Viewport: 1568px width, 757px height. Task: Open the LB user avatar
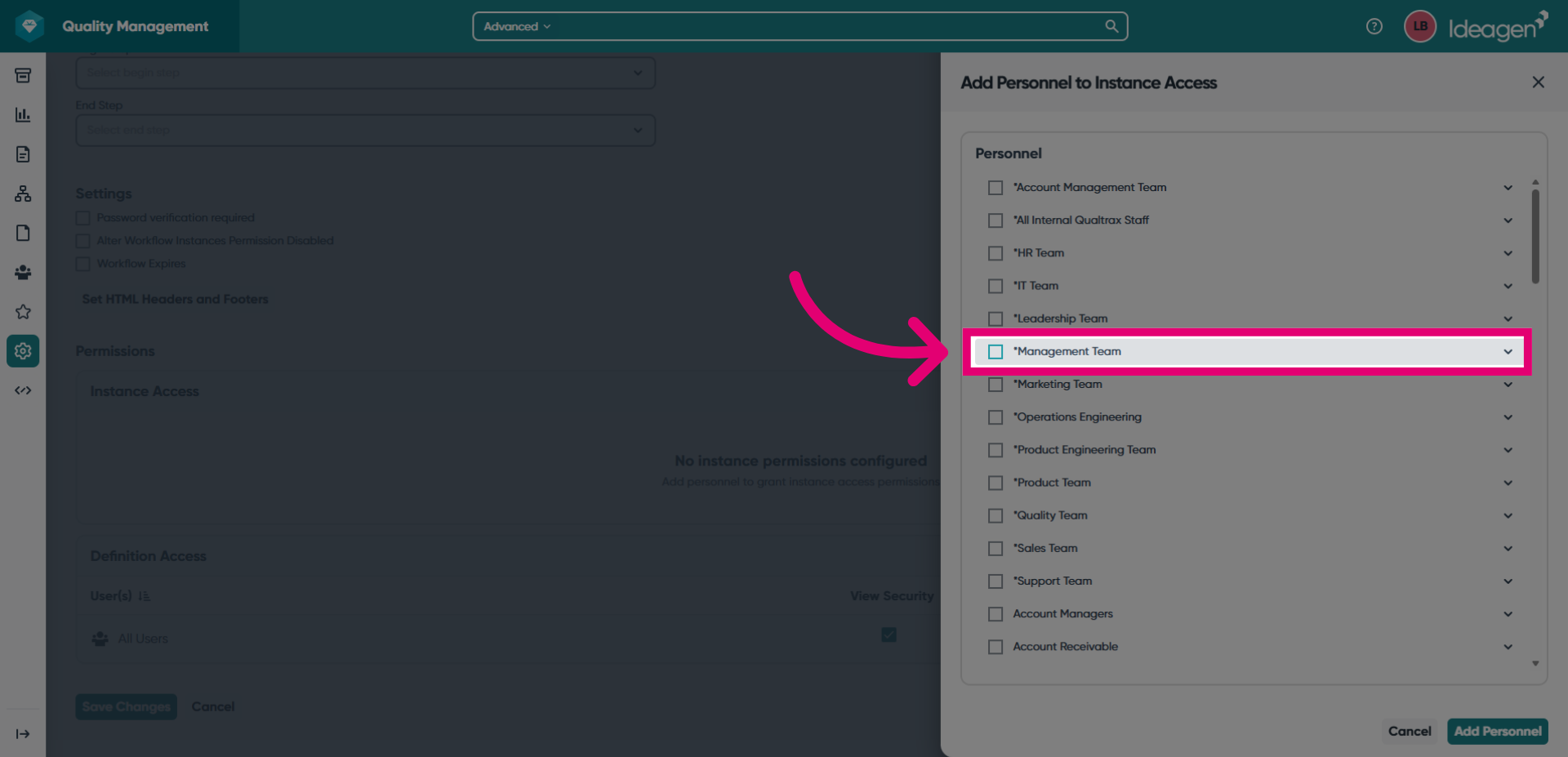click(1420, 26)
